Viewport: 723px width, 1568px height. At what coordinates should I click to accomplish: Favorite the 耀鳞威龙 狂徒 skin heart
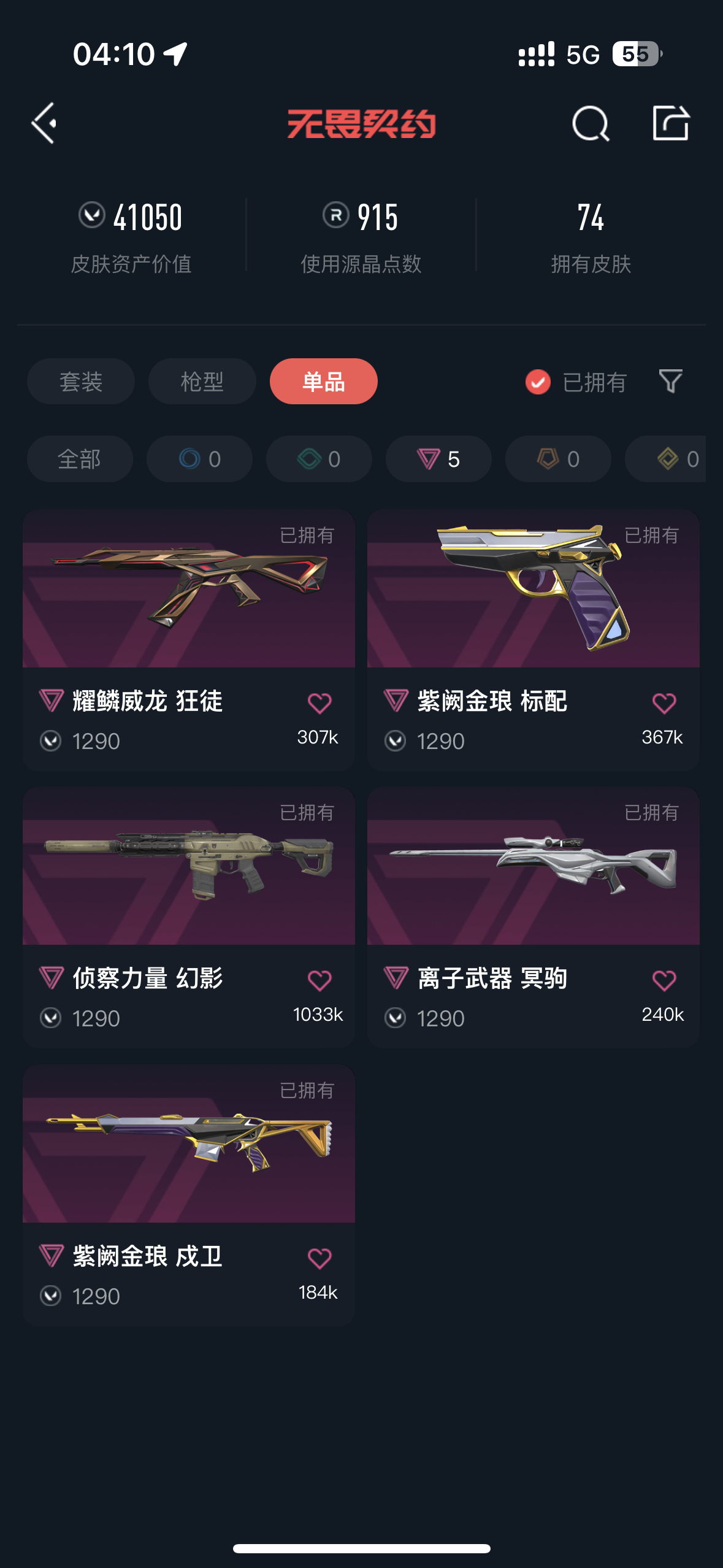319,703
